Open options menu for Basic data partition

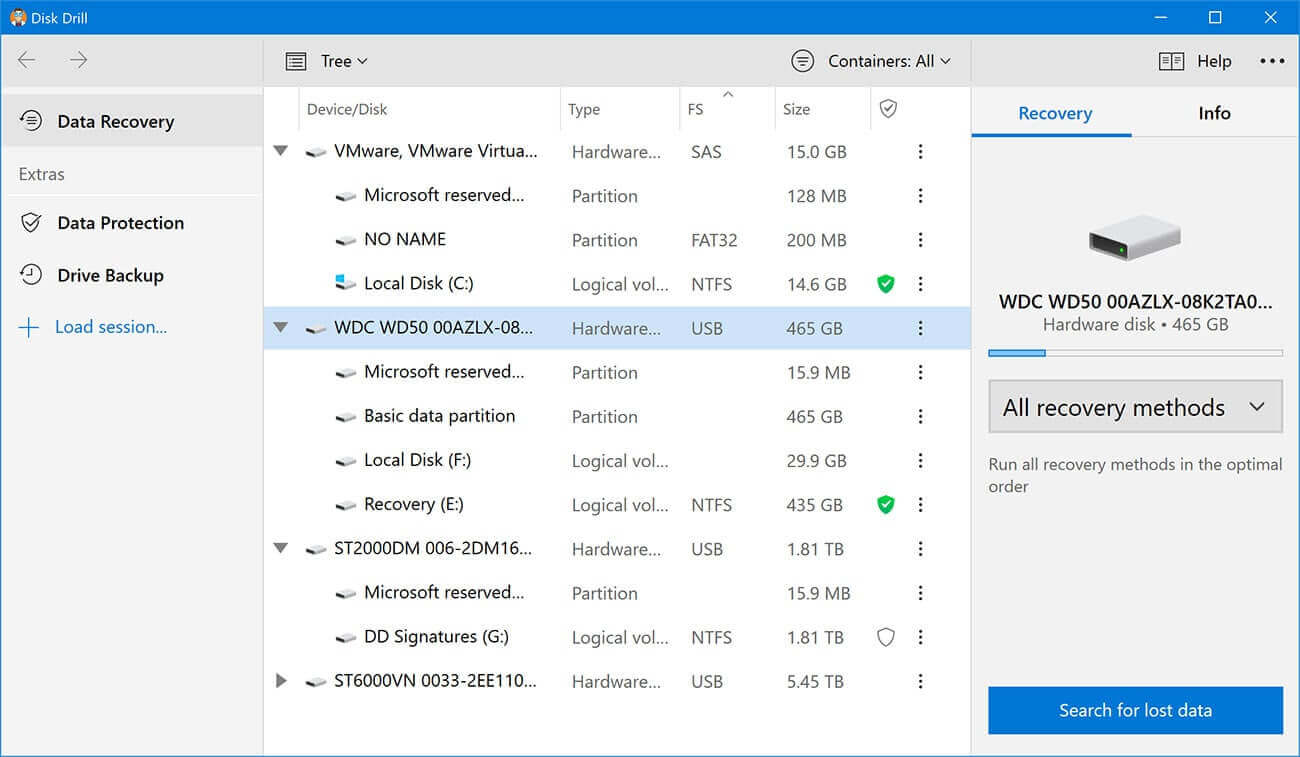(920, 416)
